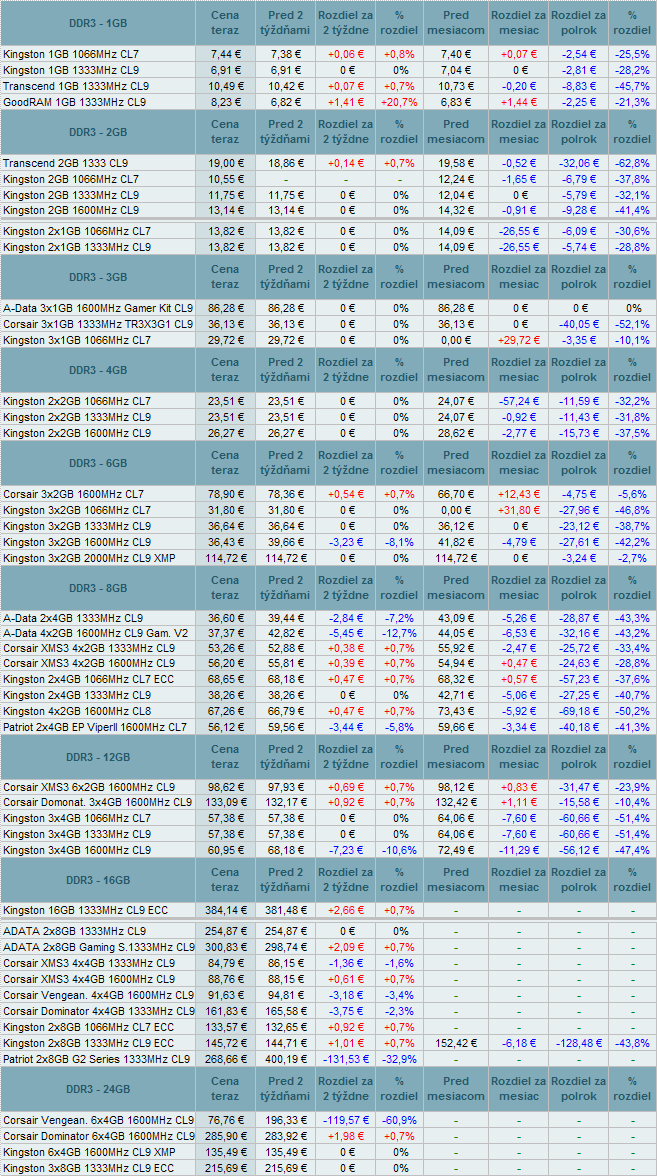
Task: Click the Transcend 1GB 1333MHz CL9 row name
Action: (x=76, y=86)
